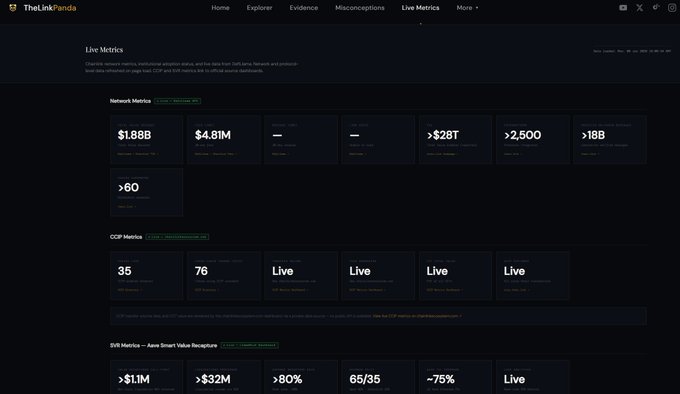Open directory link under 35 value
This screenshot has height=394, width=680.
pyautogui.click(x=130, y=290)
